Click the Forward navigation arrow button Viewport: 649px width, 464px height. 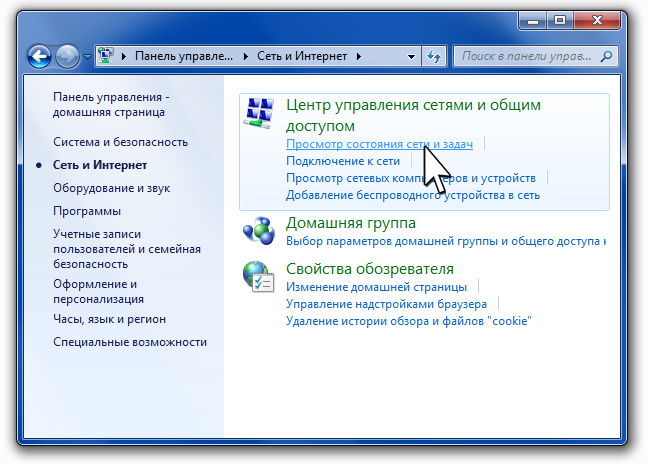click(x=68, y=56)
